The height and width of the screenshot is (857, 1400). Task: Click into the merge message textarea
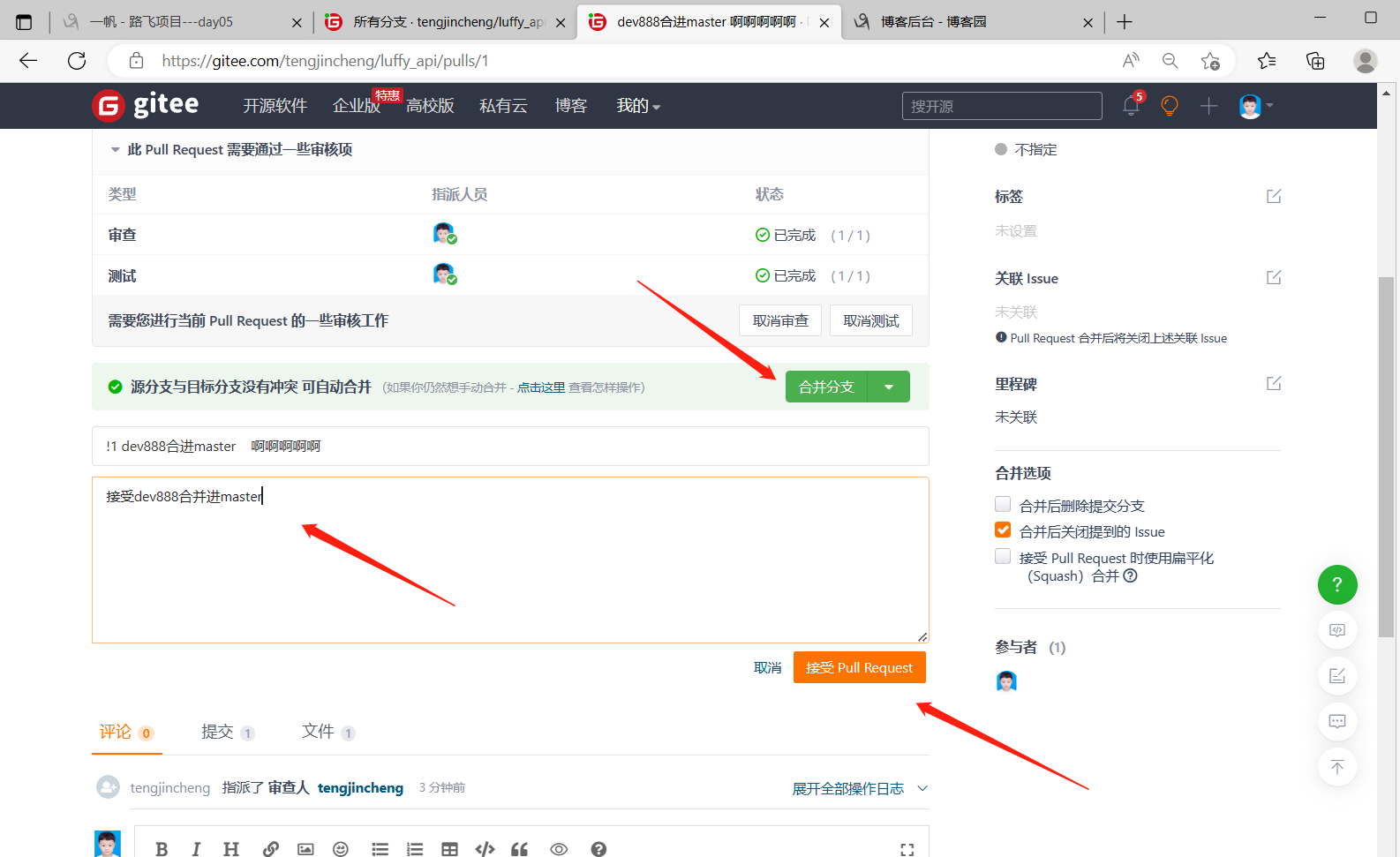coord(510,560)
